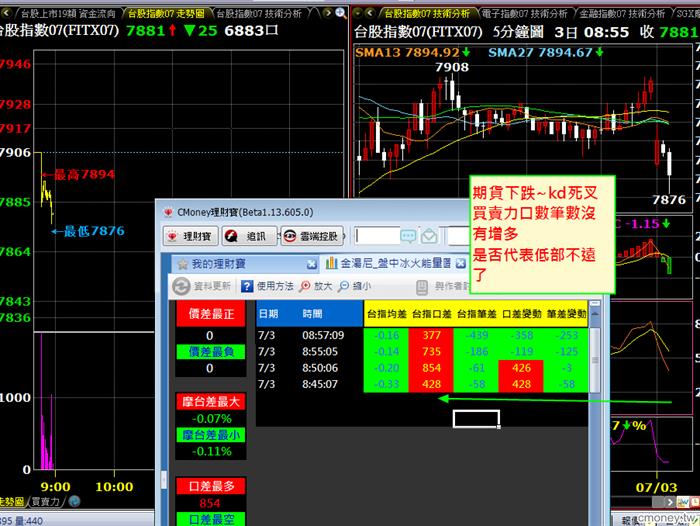This screenshot has height=526, width=700.
Task: Click the 價差最正 red label
Action: [x=211, y=314]
